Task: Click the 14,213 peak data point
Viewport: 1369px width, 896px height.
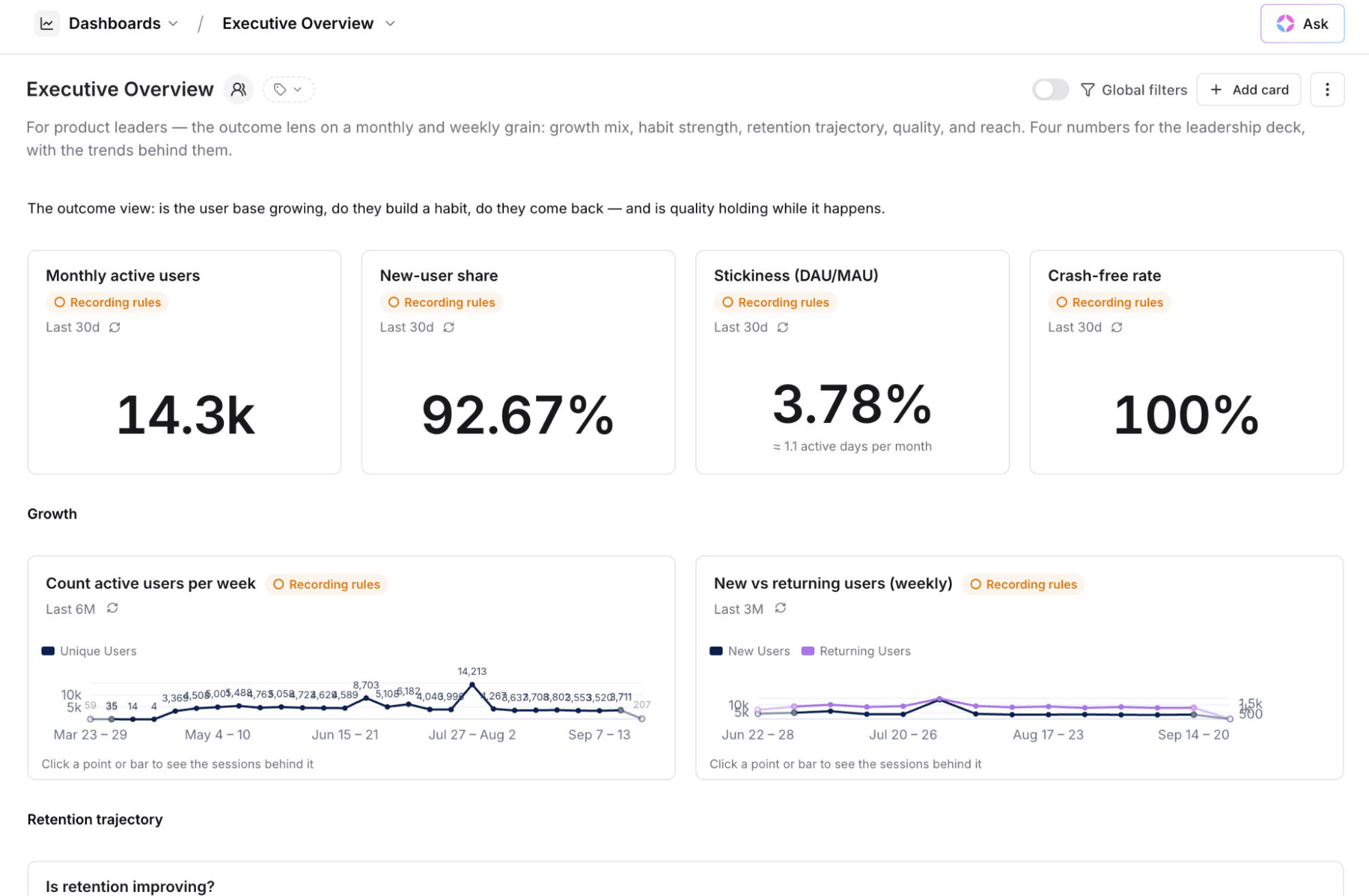Action: (472, 684)
